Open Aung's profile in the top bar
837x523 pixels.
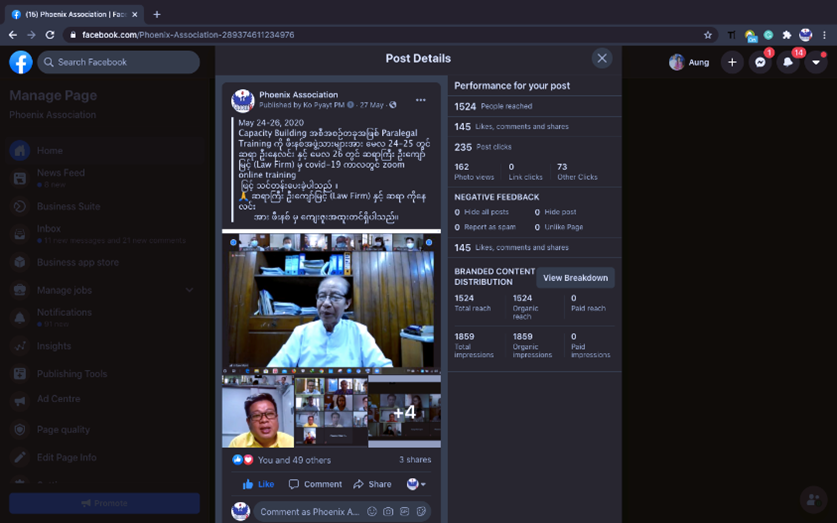tap(689, 62)
